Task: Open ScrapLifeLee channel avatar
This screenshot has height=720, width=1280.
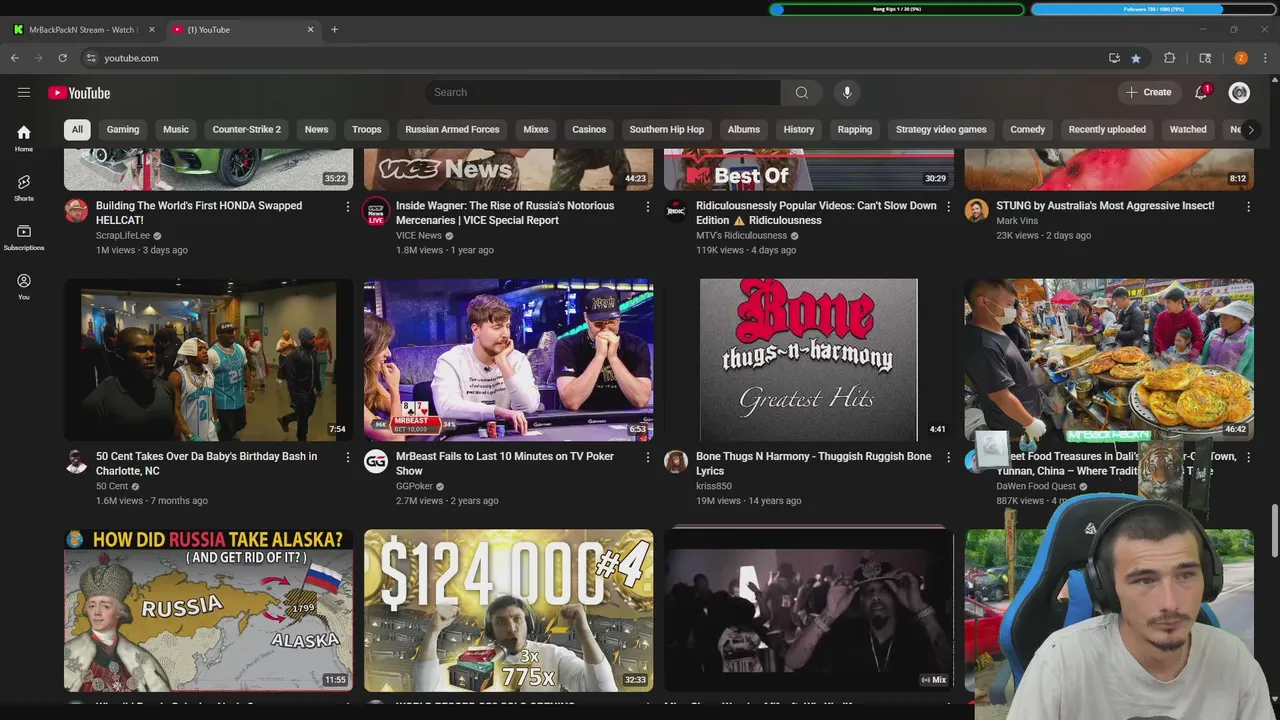Action: (76, 210)
